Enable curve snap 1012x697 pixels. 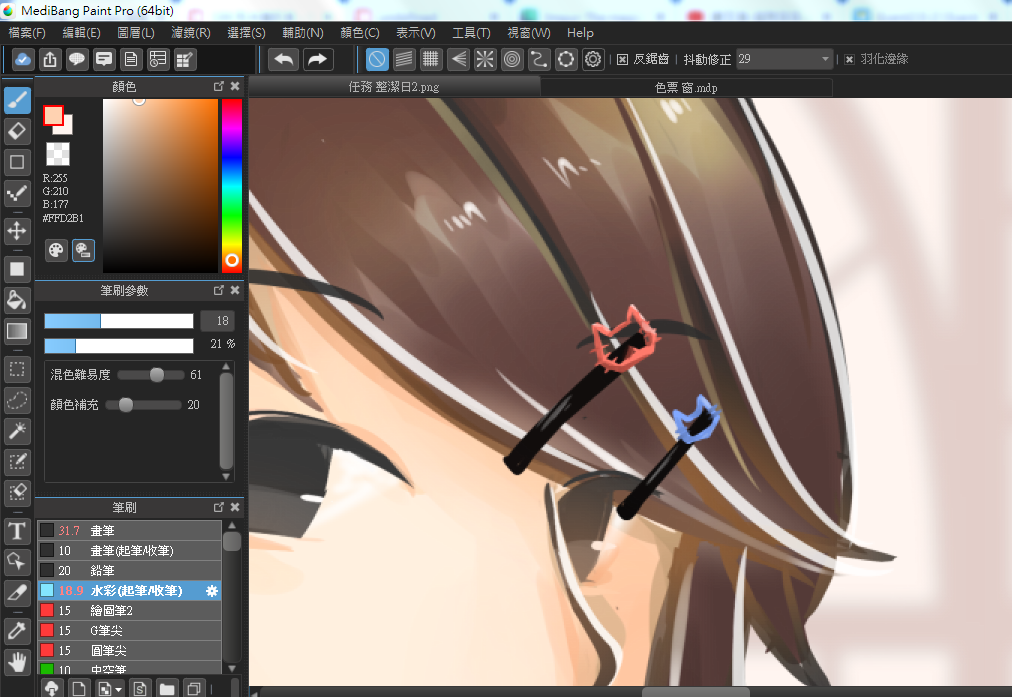point(539,59)
